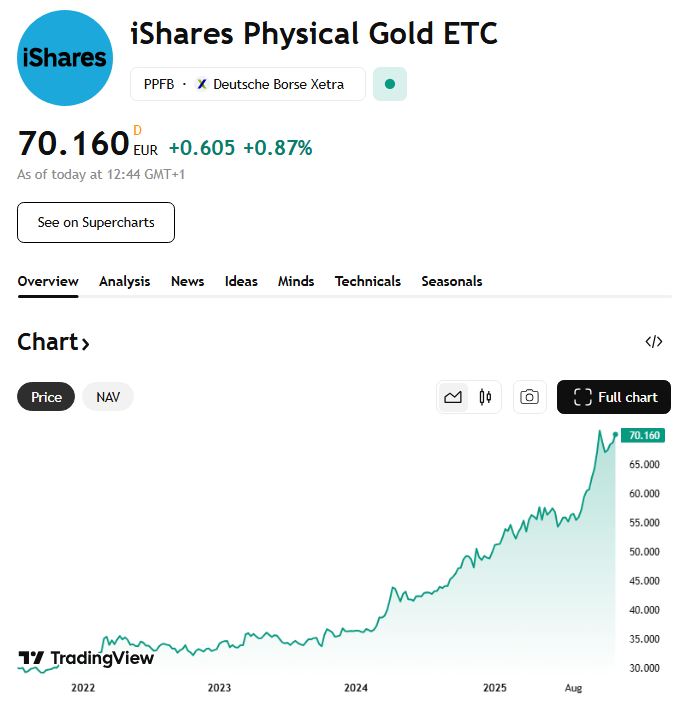This screenshot has height=706, width=682.
Task: Go to the Seasonals tab
Action: (452, 281)
